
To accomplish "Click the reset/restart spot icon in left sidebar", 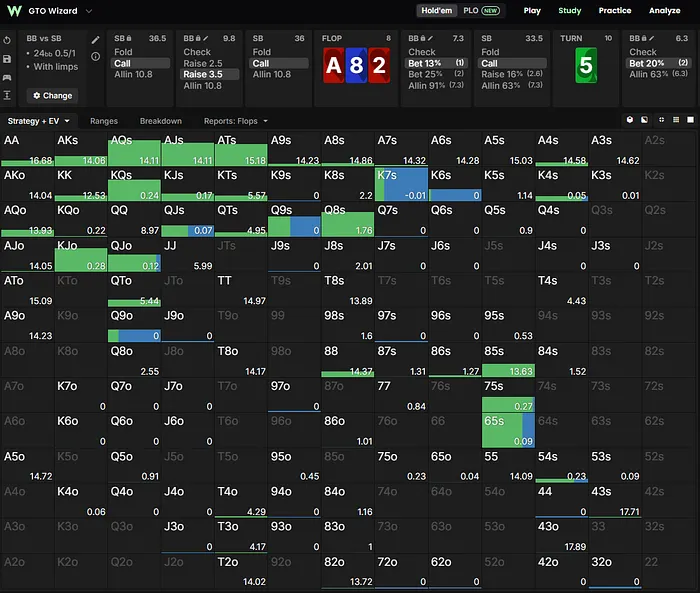I will click(x=7, y=40).
